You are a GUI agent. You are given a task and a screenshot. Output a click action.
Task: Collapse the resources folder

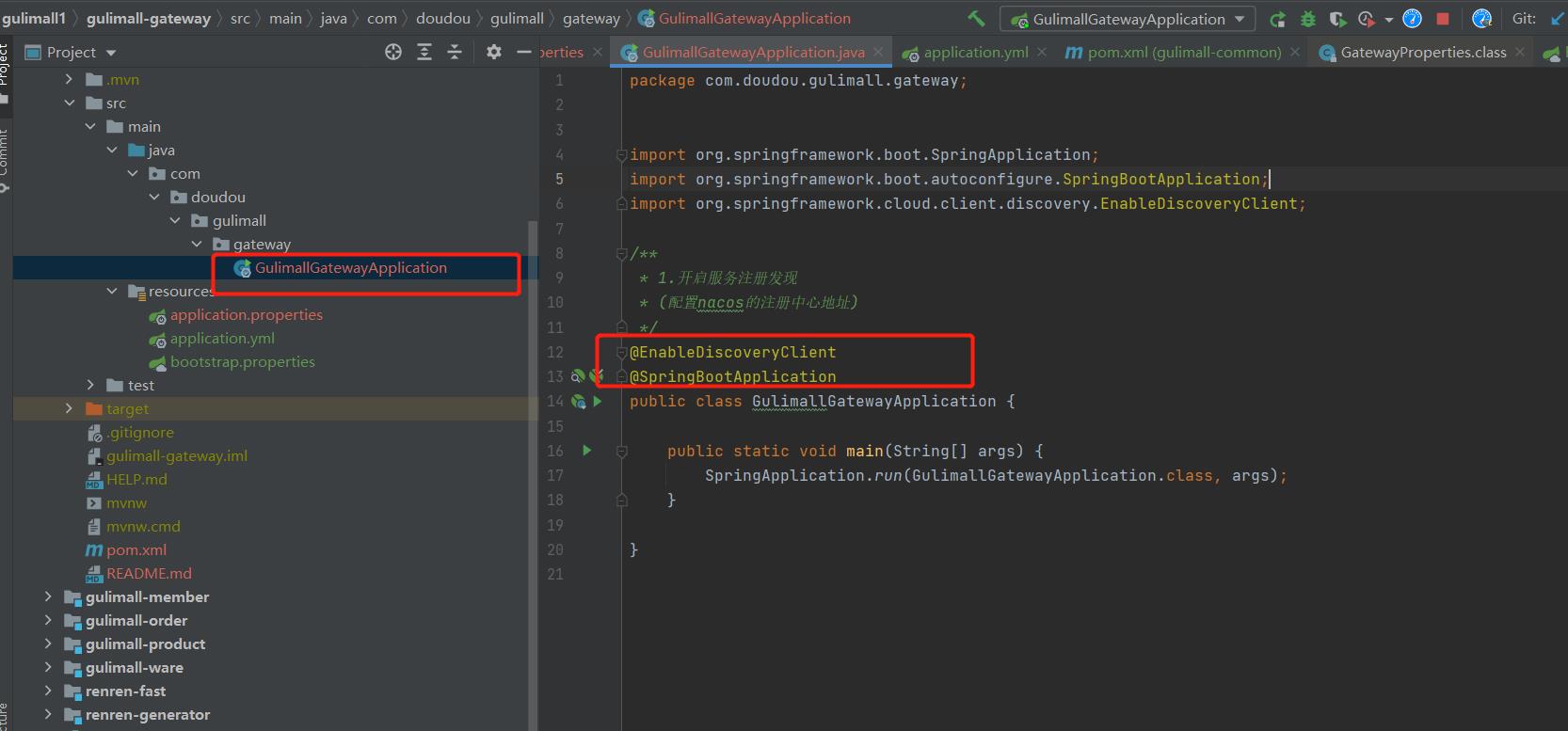click(112, 292)
